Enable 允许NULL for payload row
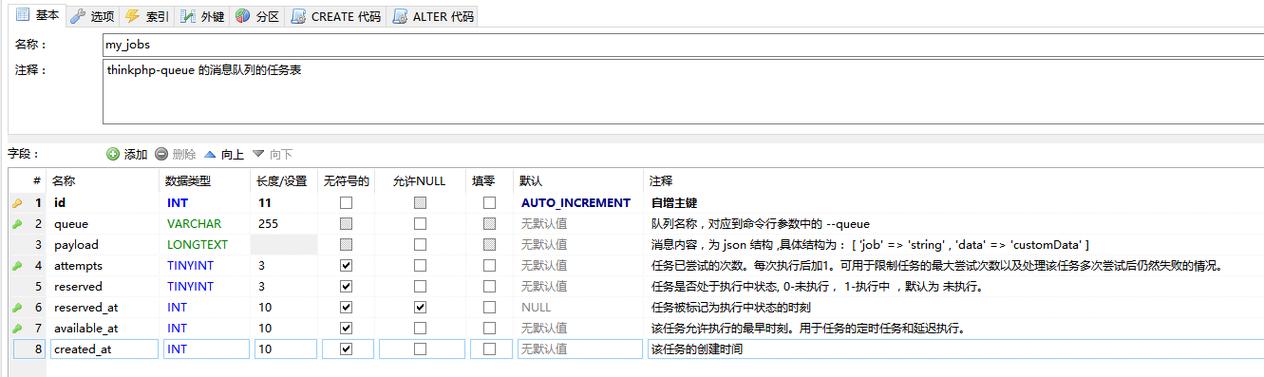1264x377 pixels. pyautogui.click(x=420, y=245)
